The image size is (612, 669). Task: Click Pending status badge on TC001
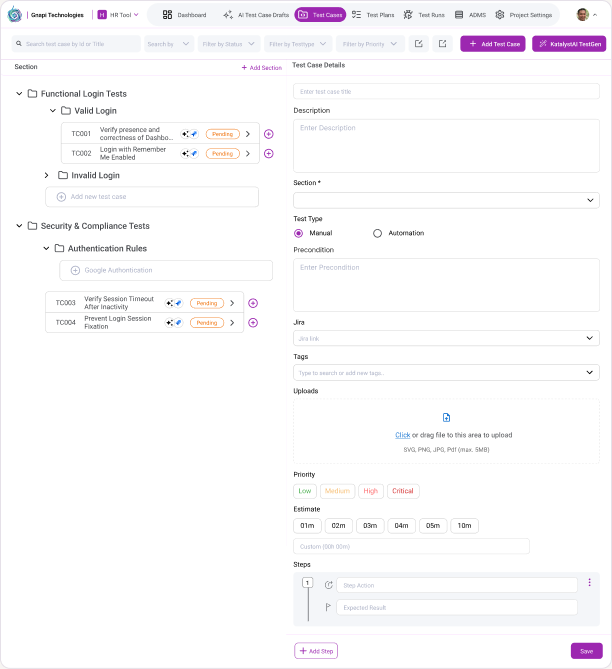(223, 134)
